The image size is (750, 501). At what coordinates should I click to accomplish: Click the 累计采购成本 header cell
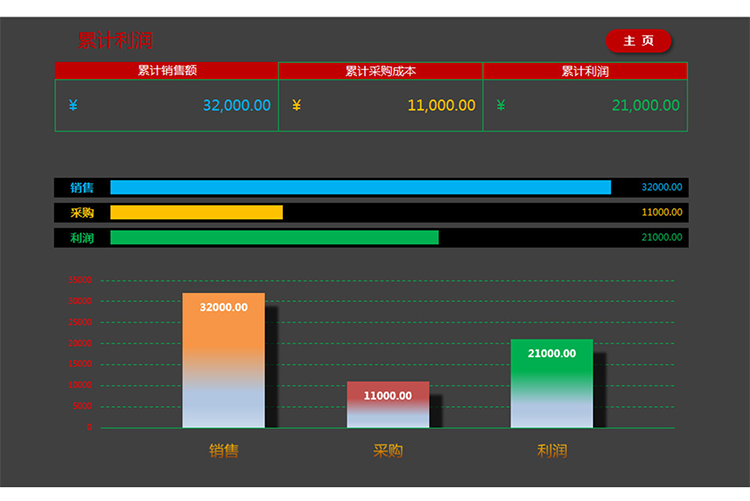380,71
